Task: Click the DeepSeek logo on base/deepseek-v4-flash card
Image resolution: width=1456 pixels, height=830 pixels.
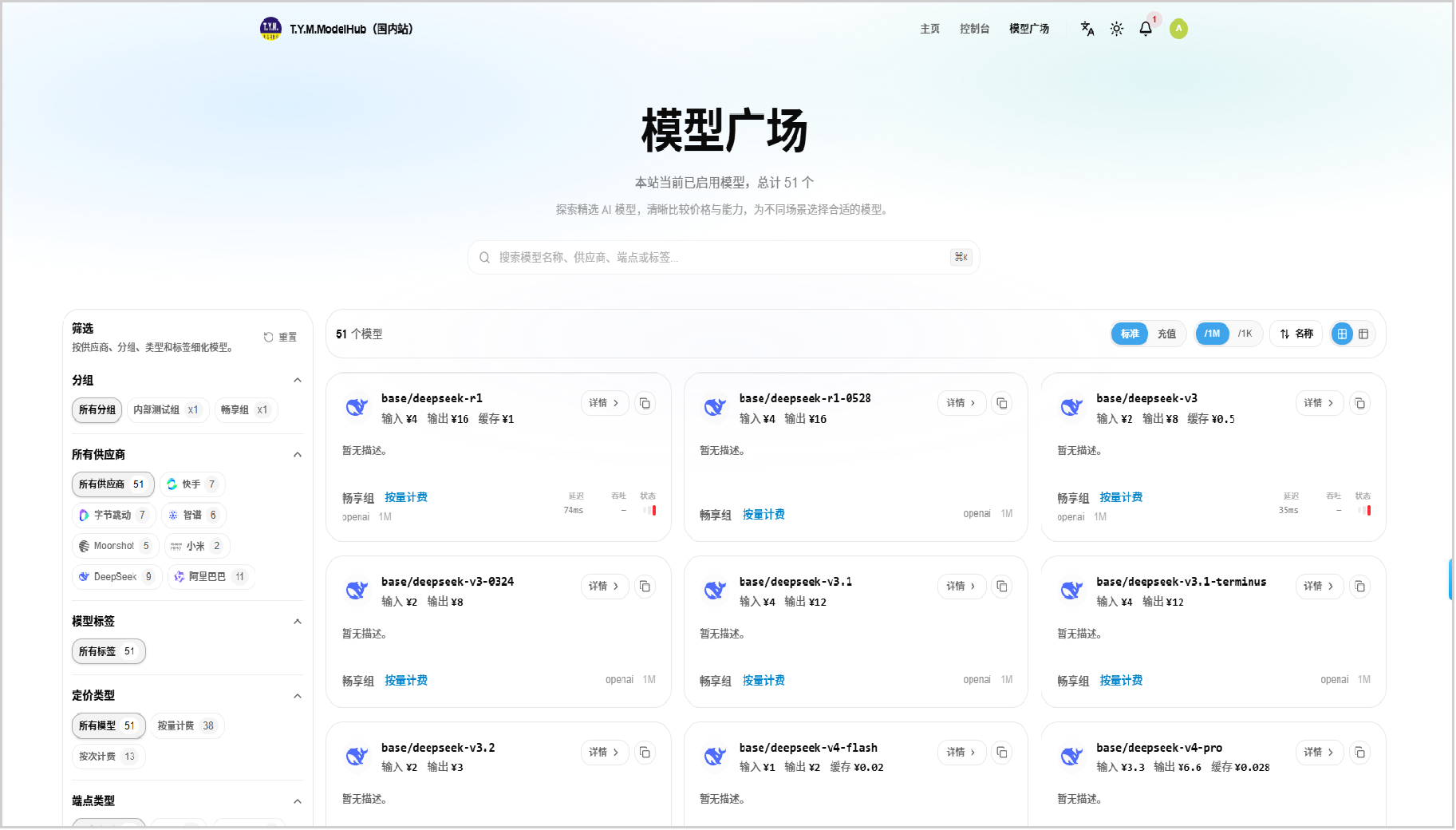Action: (715, 756)
